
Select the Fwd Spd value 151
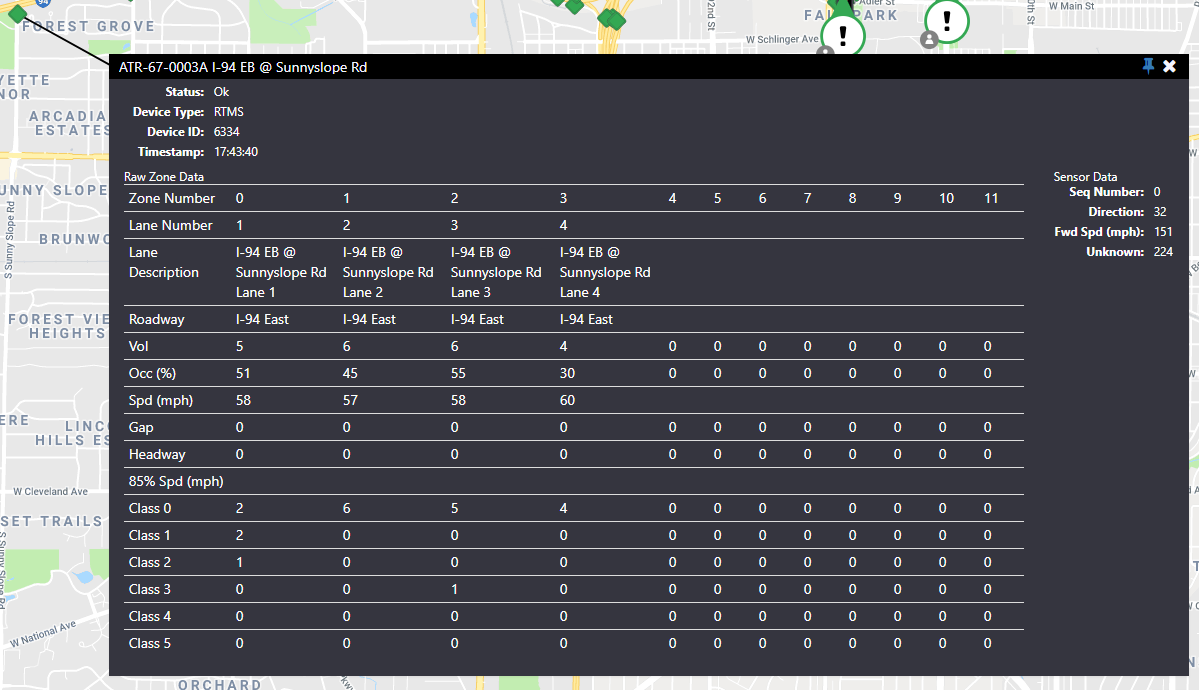point(1163,232)
